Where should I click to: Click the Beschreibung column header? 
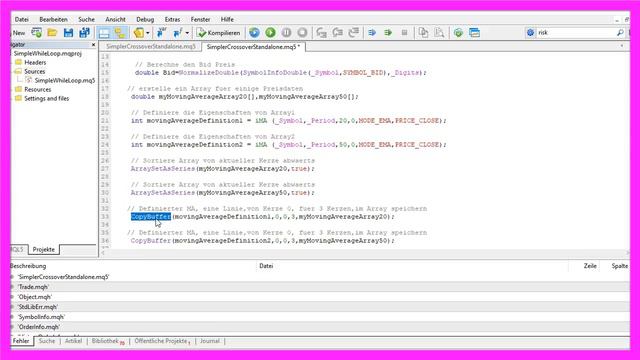pos(28,266)
